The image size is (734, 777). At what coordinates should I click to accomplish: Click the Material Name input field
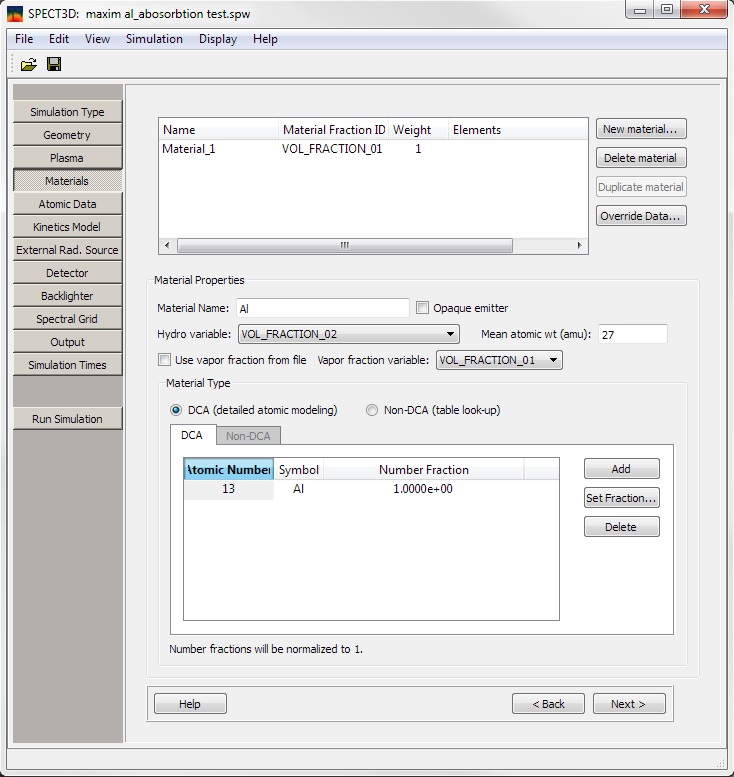pos(322,308)
